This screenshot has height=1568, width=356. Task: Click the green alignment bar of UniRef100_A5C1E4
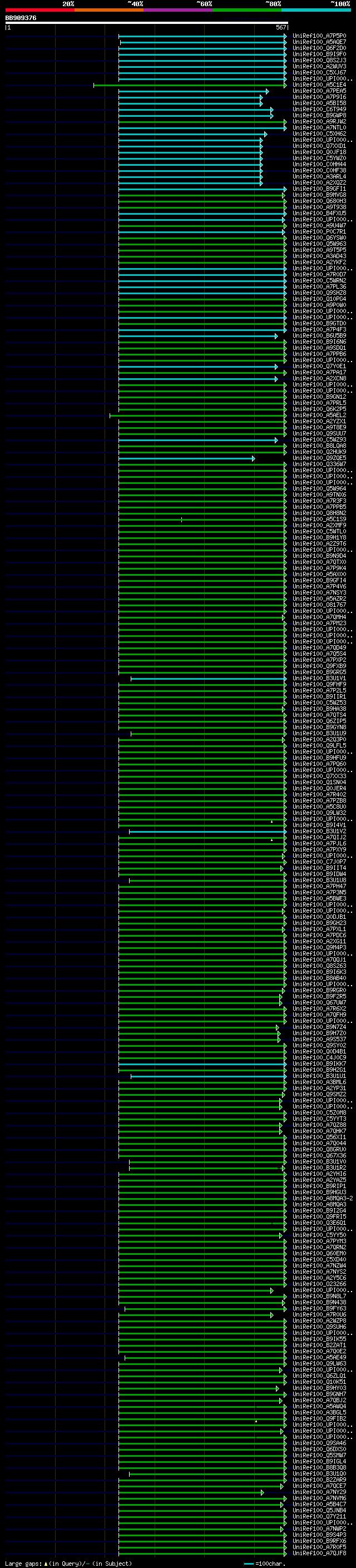tap(190, 86)
